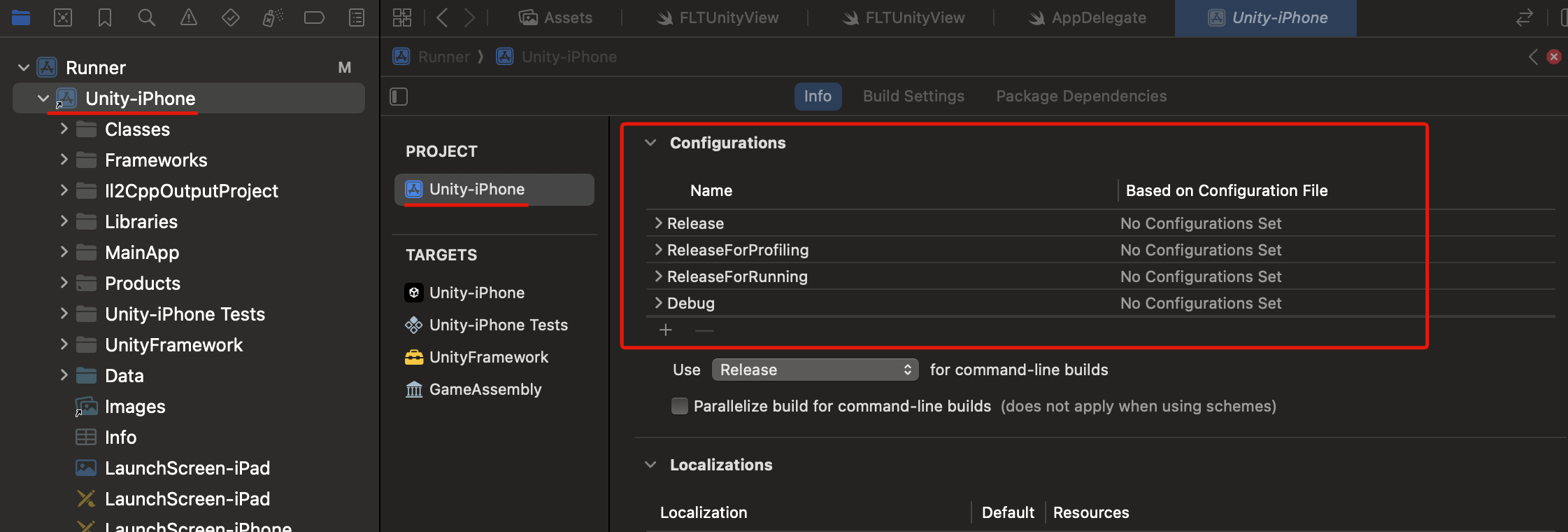1568x532 pixels.
Task: Expand the ReleaseForProfiling configuration row
Action: pyautogui.click(x=658, y=250)
